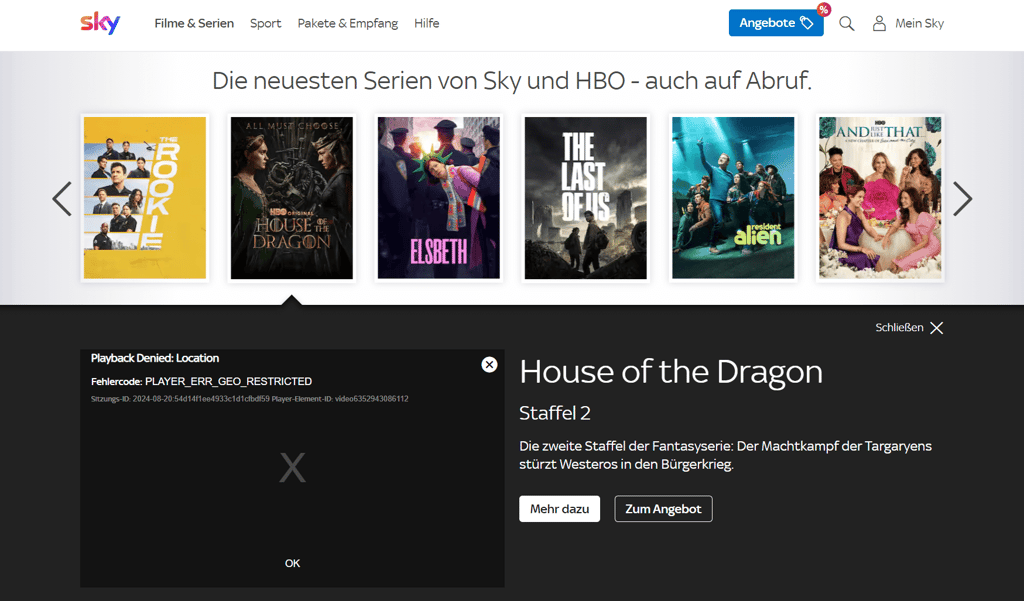
Task: Click the discount percent badge on Angebote
Action: (x=824, y=9)
